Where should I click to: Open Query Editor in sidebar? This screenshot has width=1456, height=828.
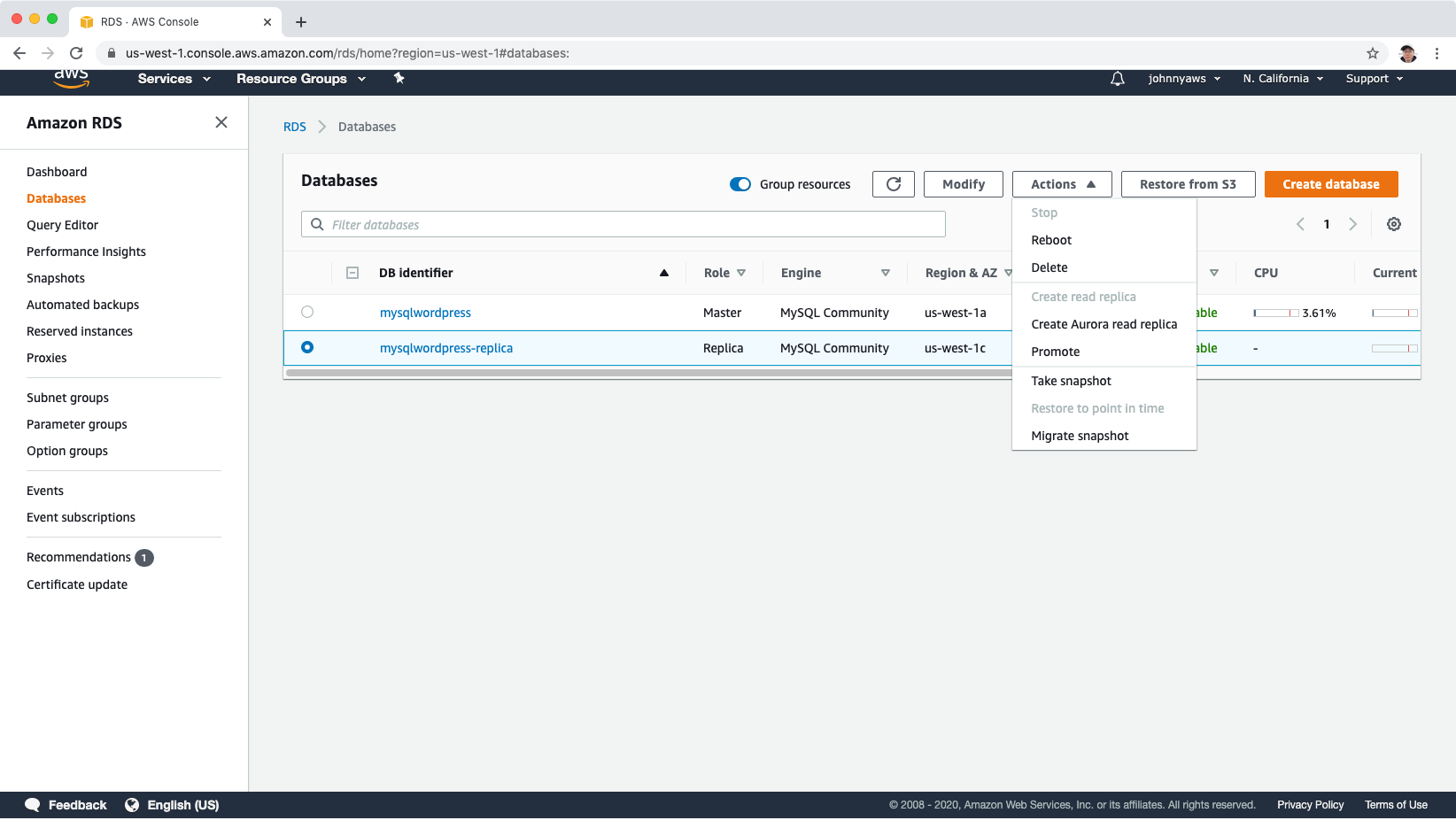point(62,225)
